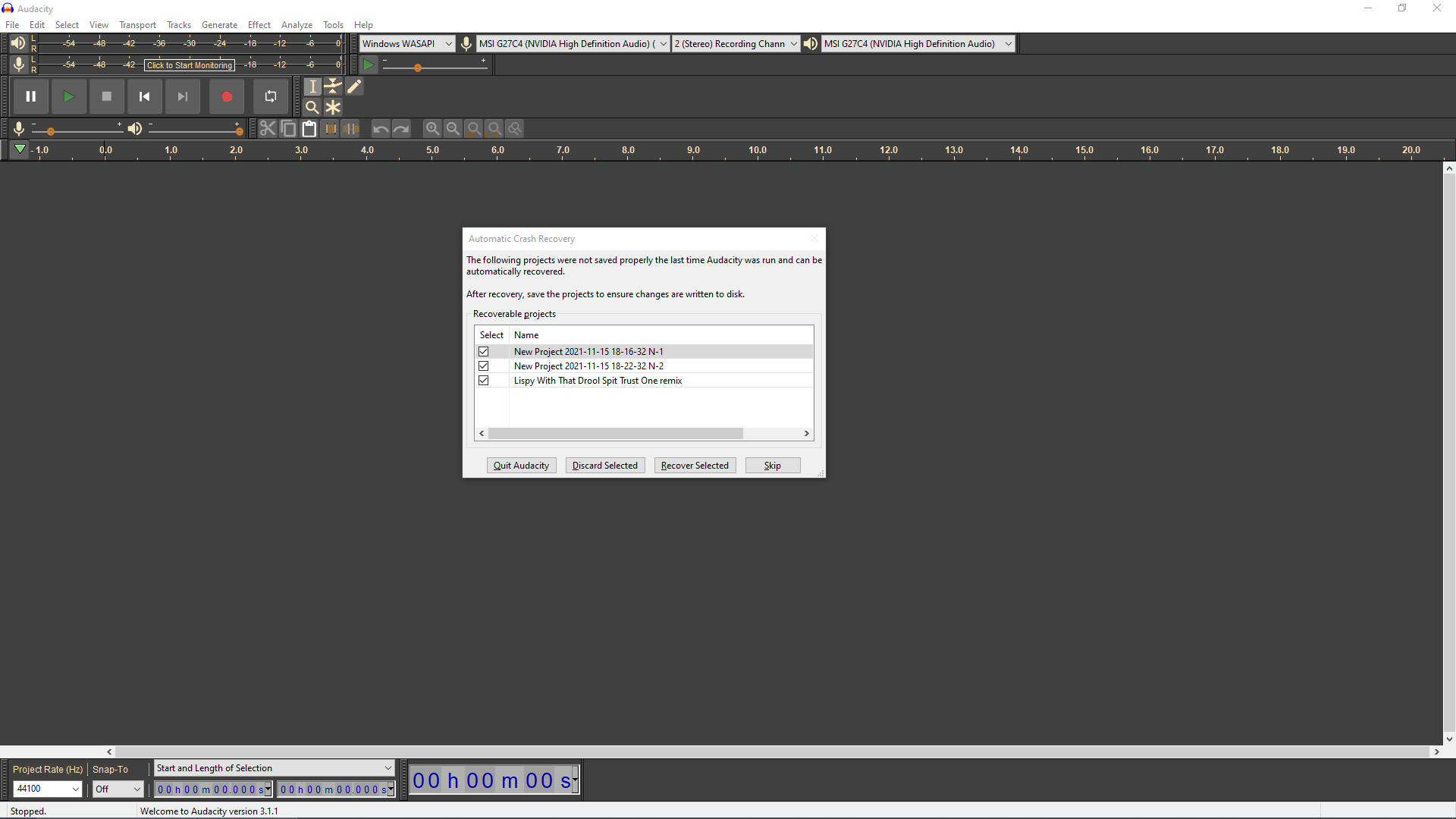Click the Zoom Out icon
Screen dimensions: 1456x819
point(453,129)
